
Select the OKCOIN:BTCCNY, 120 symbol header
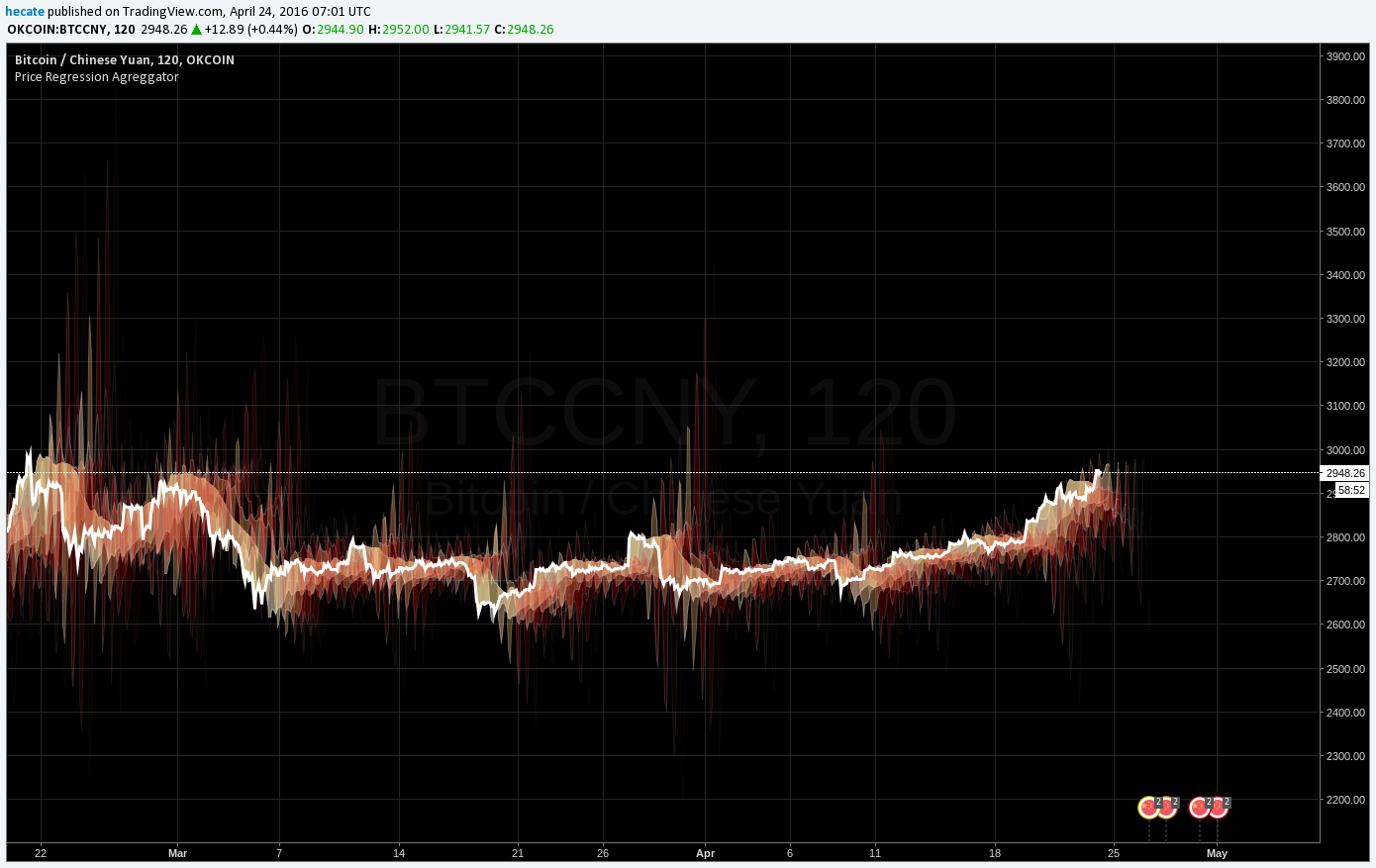point(71,29)
